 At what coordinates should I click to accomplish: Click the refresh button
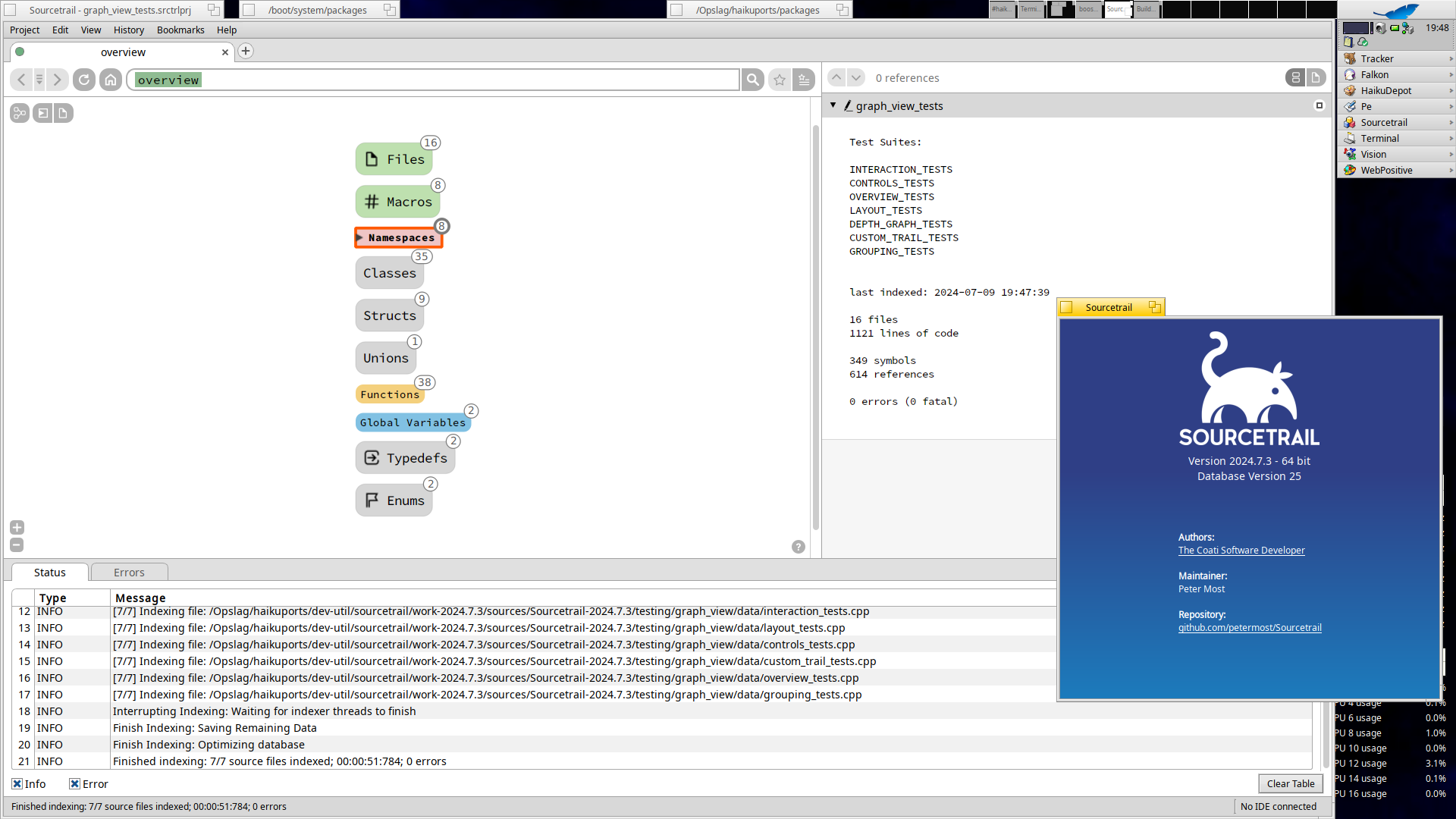click(x=84, y=80)
